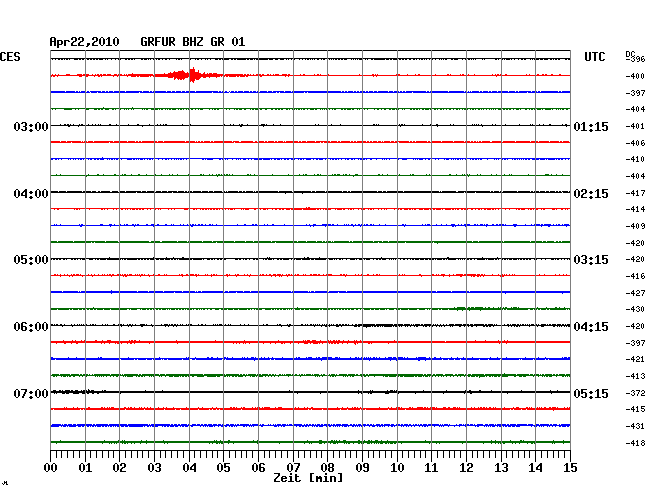650x494 pixels.
Task: Click minute tick label 10 on bottom axis
Action: [397, 468]
